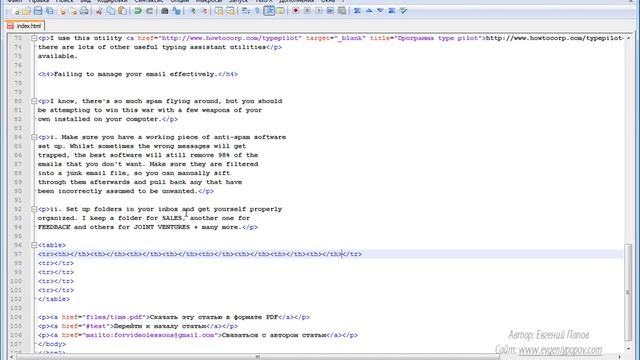Click the Zoom In toolbar icon
The width and height of the screenshot is (640, 360).
coord(192,11)
